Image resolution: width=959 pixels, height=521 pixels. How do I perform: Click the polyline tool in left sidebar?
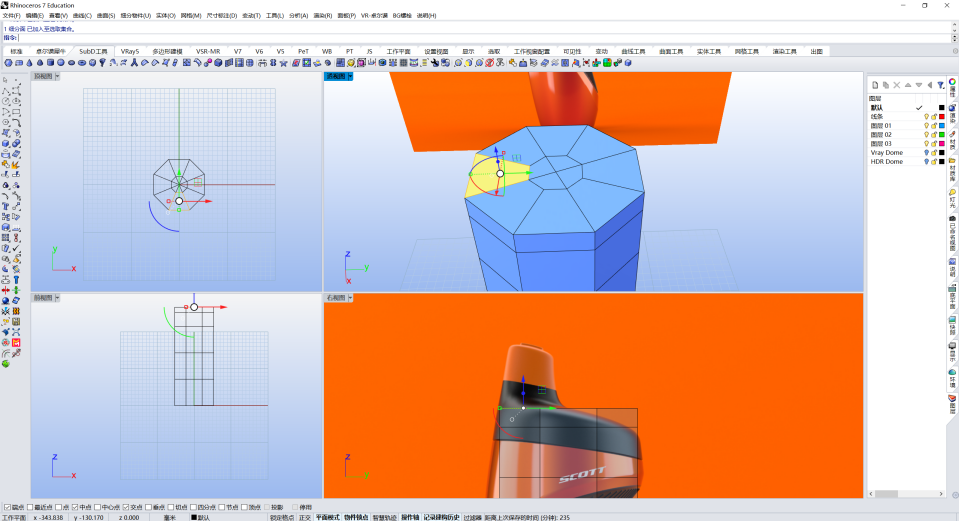(6, 91)
